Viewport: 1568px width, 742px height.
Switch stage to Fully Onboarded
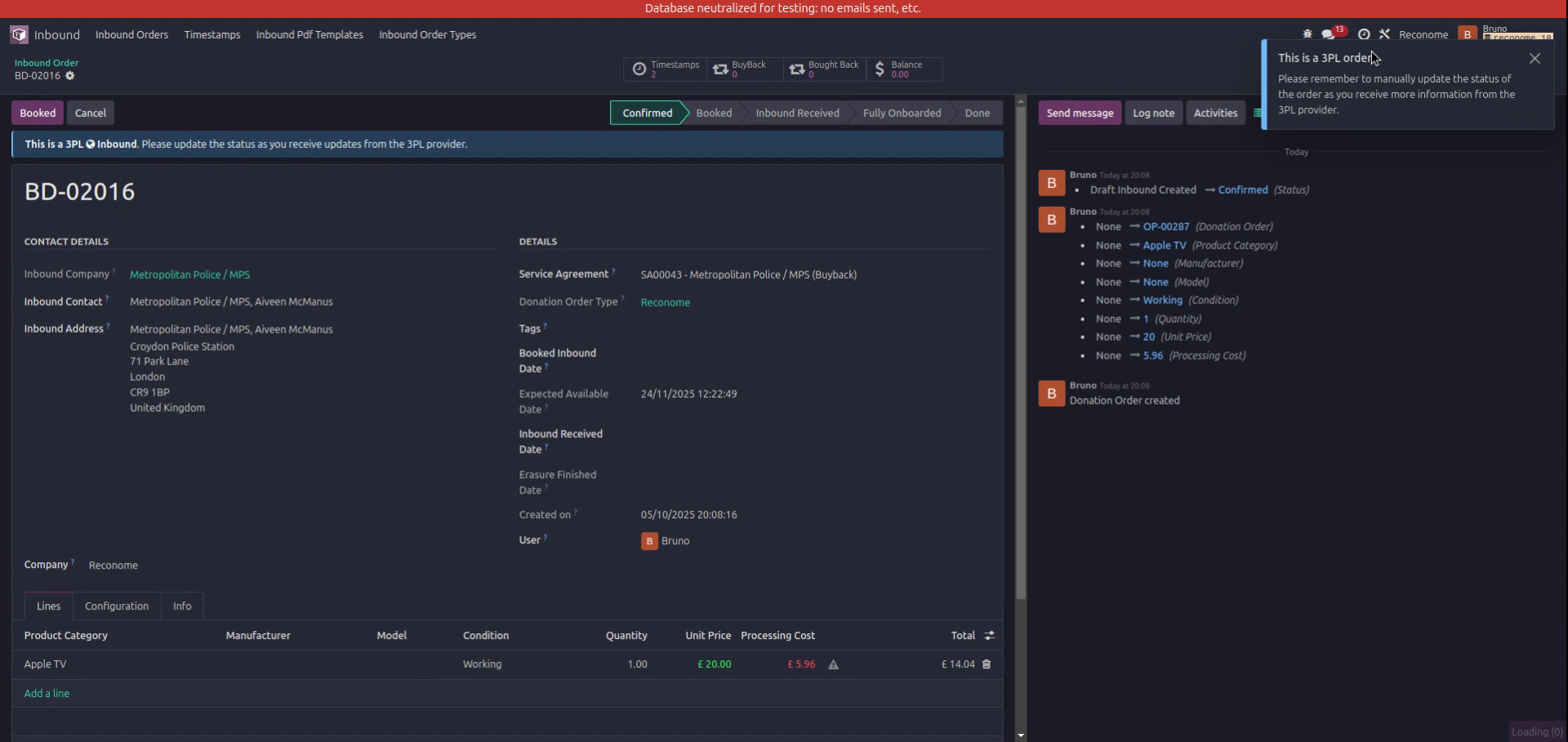point(901,113)
